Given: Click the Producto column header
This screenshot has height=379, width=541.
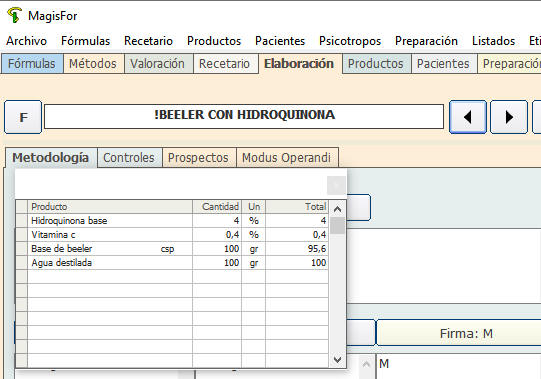Looking at the screenshot, I should click(110, 206).
